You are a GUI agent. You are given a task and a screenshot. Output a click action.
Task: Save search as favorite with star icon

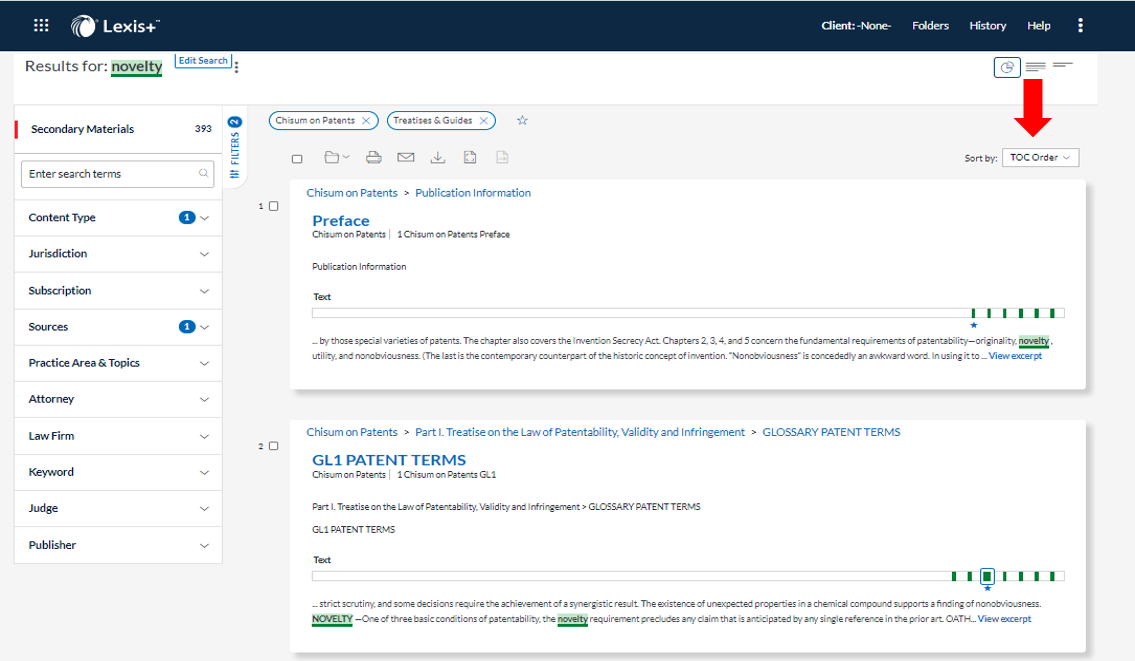tap(523, 120)
